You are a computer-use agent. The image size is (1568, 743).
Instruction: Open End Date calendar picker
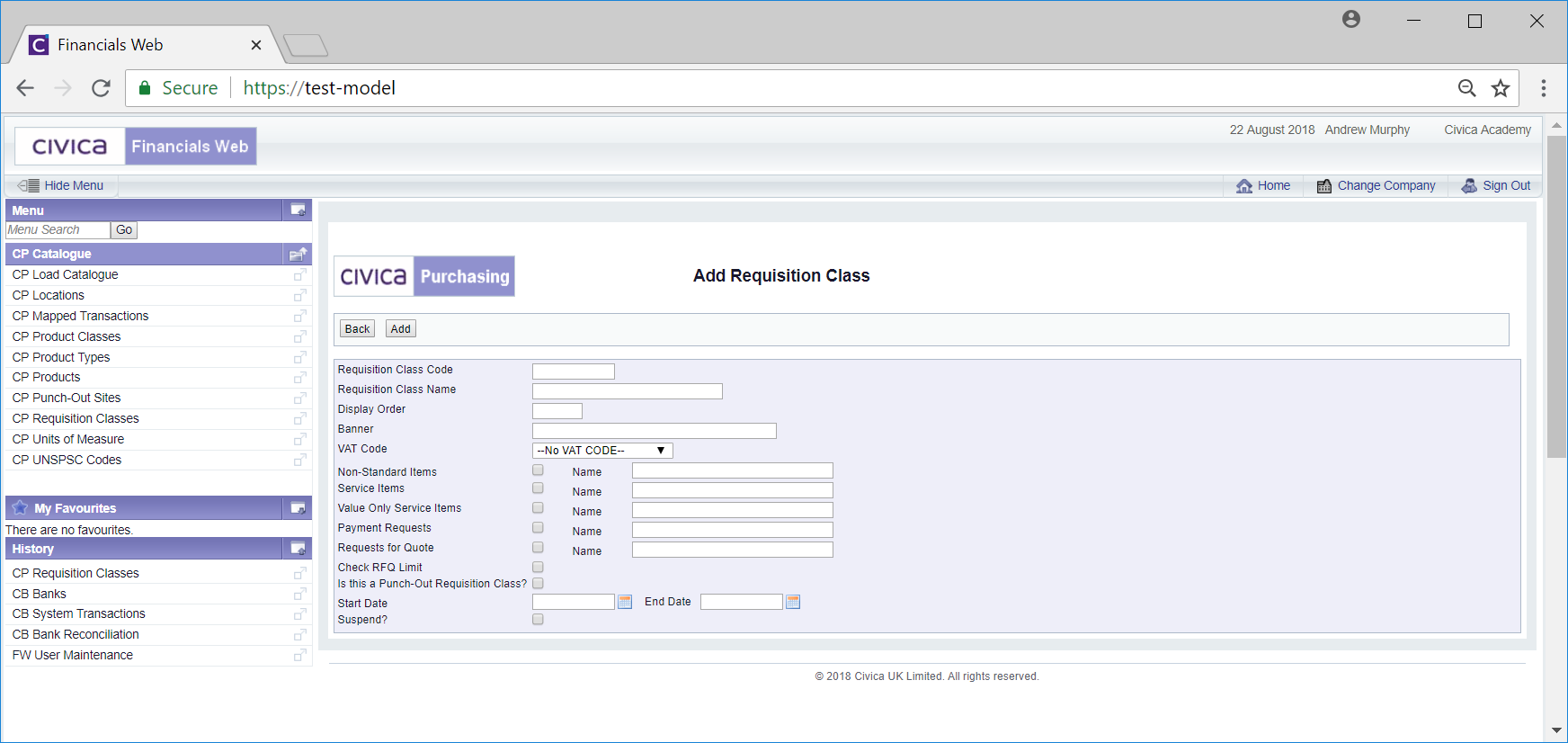[x=793, y=602]
